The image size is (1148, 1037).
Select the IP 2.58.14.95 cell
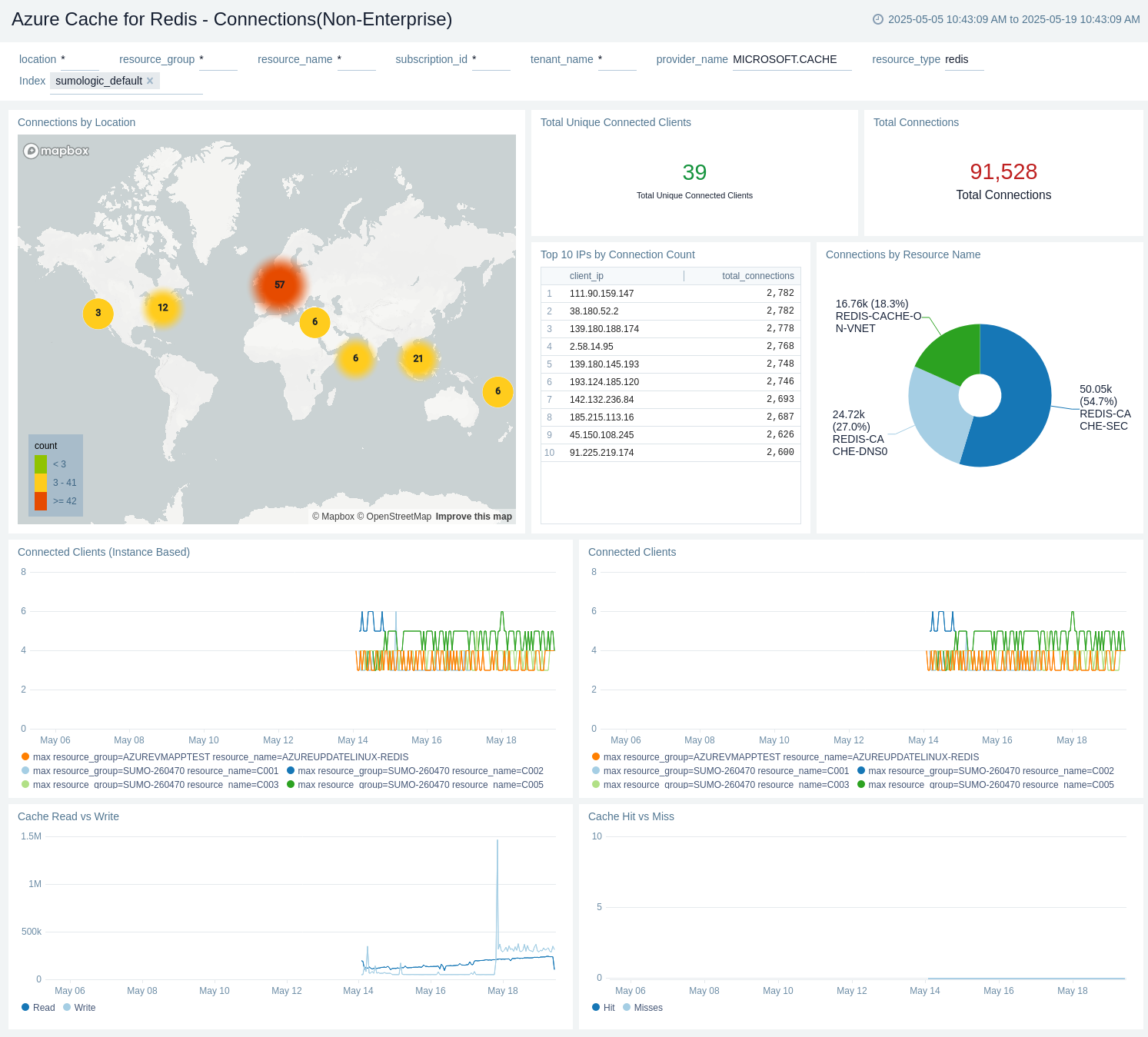click(x=591, y=347)
